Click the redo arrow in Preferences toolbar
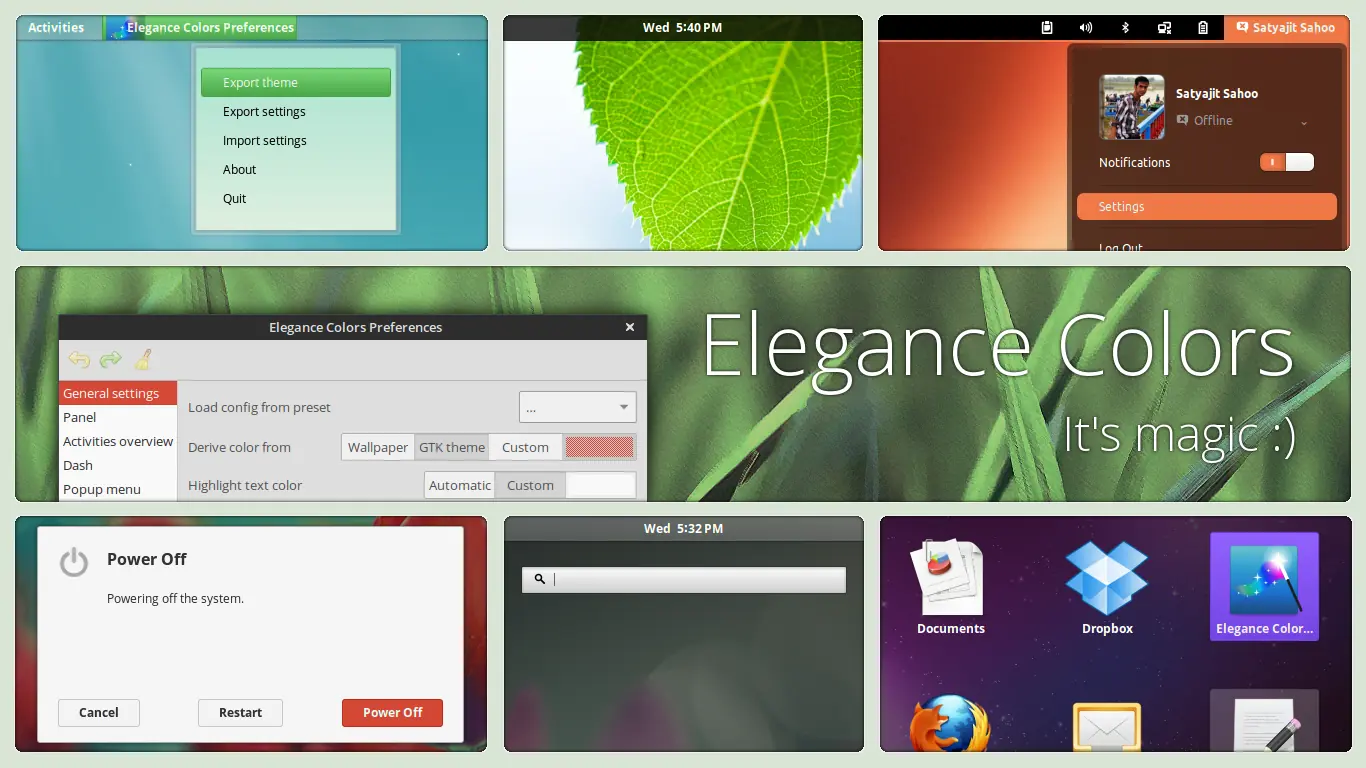This screenshot has width=1366, height=768. click(111, 359)
